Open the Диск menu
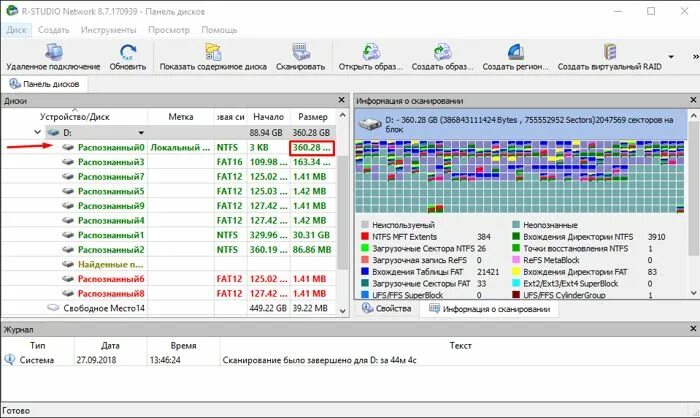700x418 pixels. pos(17,30)
